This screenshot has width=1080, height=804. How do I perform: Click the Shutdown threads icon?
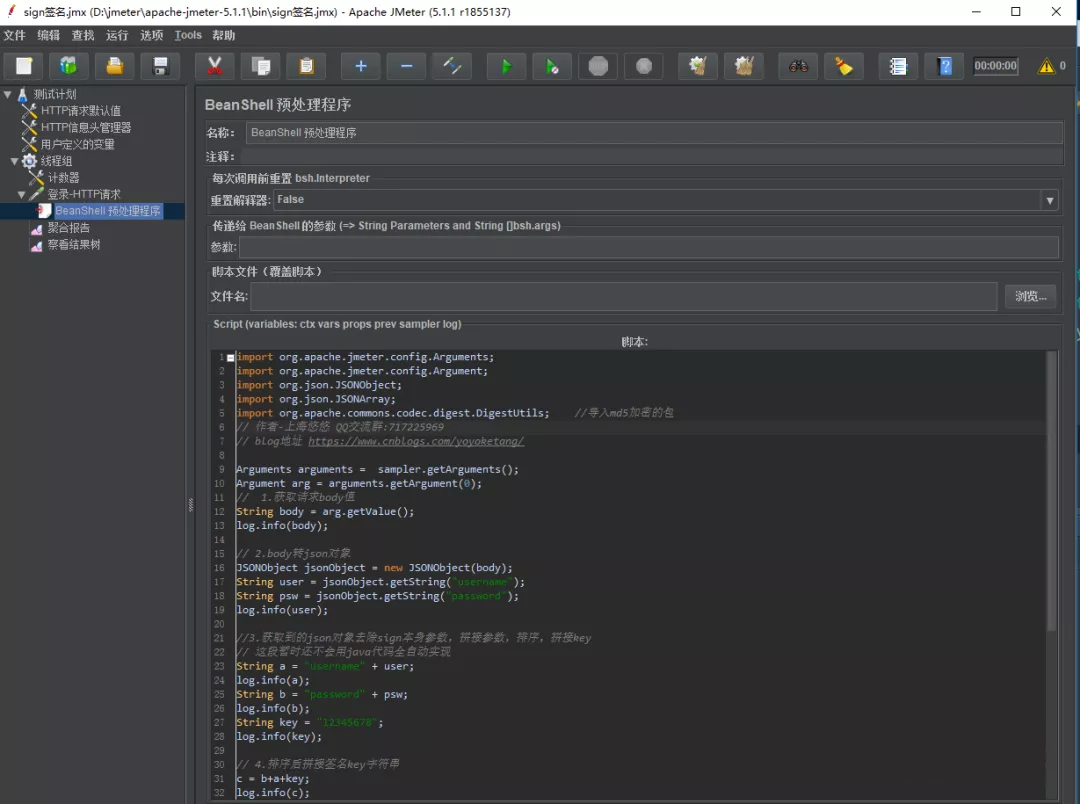643,66
